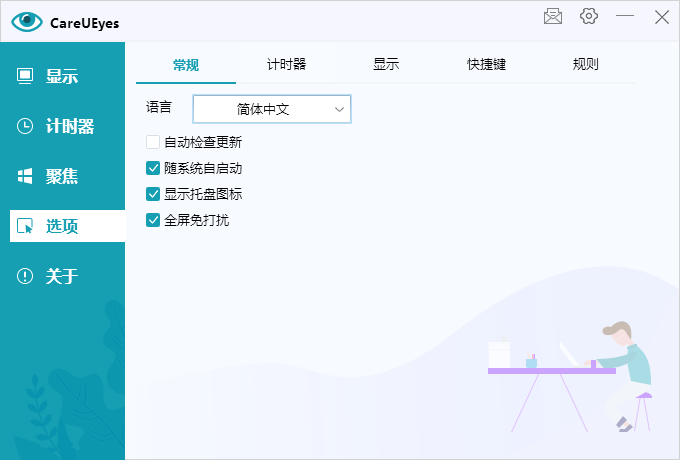680x460 pixels.
Task: Switch to the 快捷键 tab
Action: coord(486,65)
